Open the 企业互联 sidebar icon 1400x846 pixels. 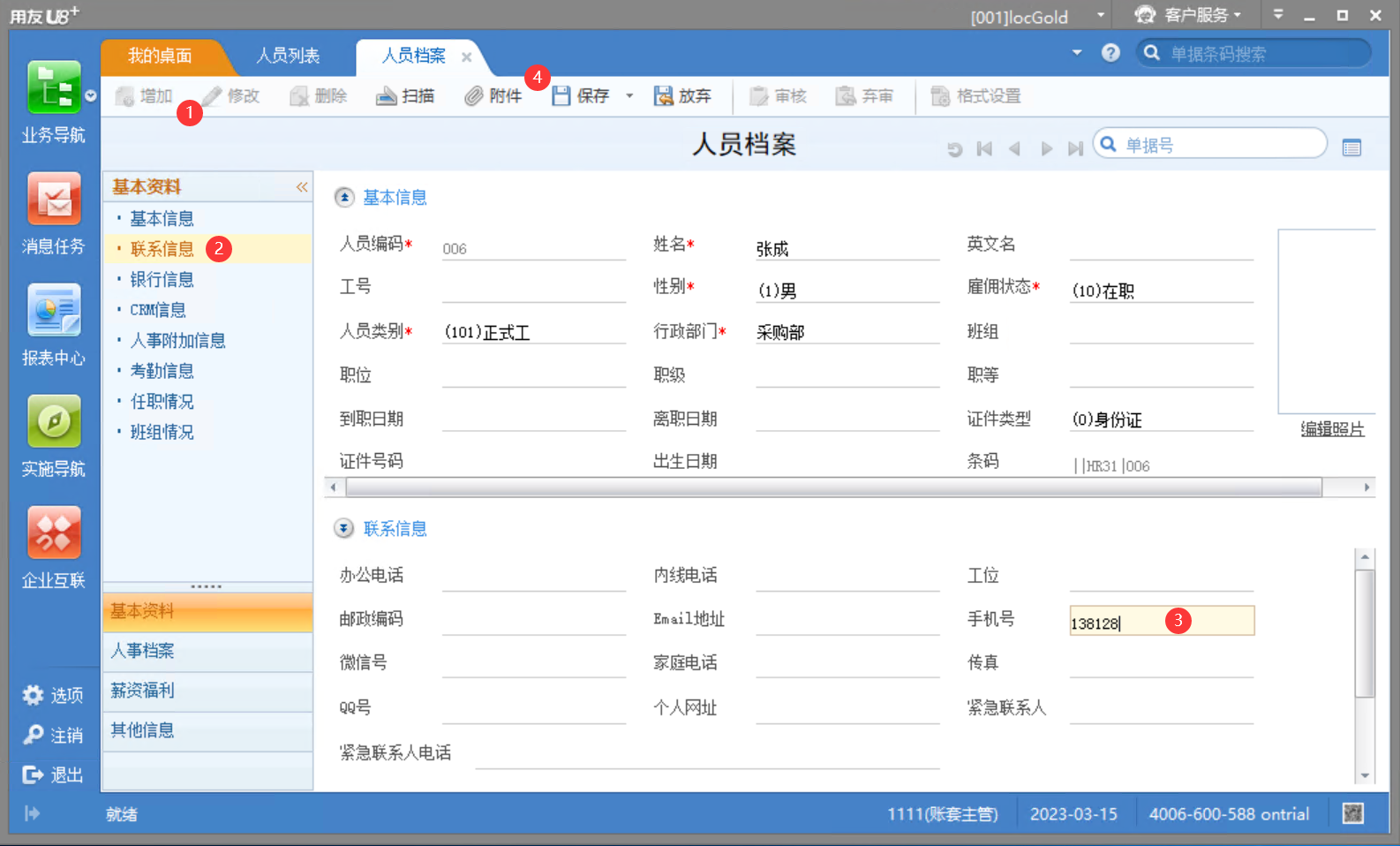coord(54,533)
